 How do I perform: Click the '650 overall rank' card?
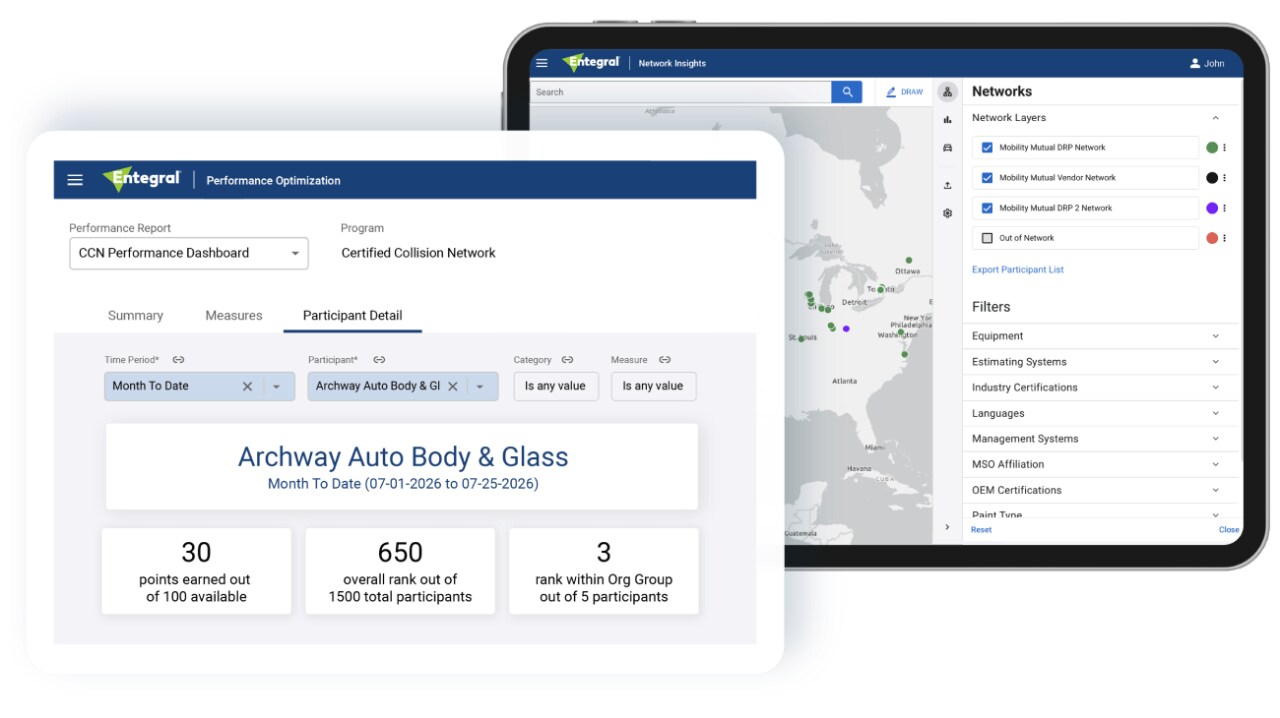[x=400, y=571]
